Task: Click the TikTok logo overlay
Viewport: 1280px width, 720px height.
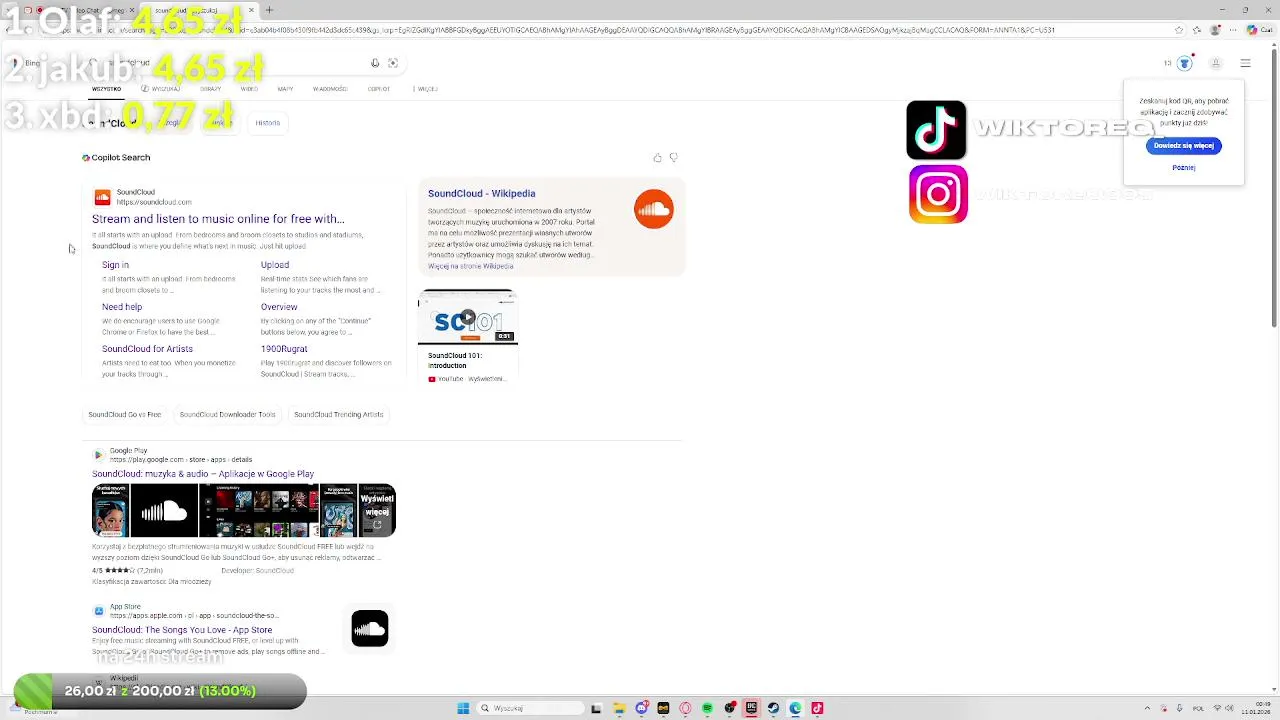Action: click(x=936, y=130)
